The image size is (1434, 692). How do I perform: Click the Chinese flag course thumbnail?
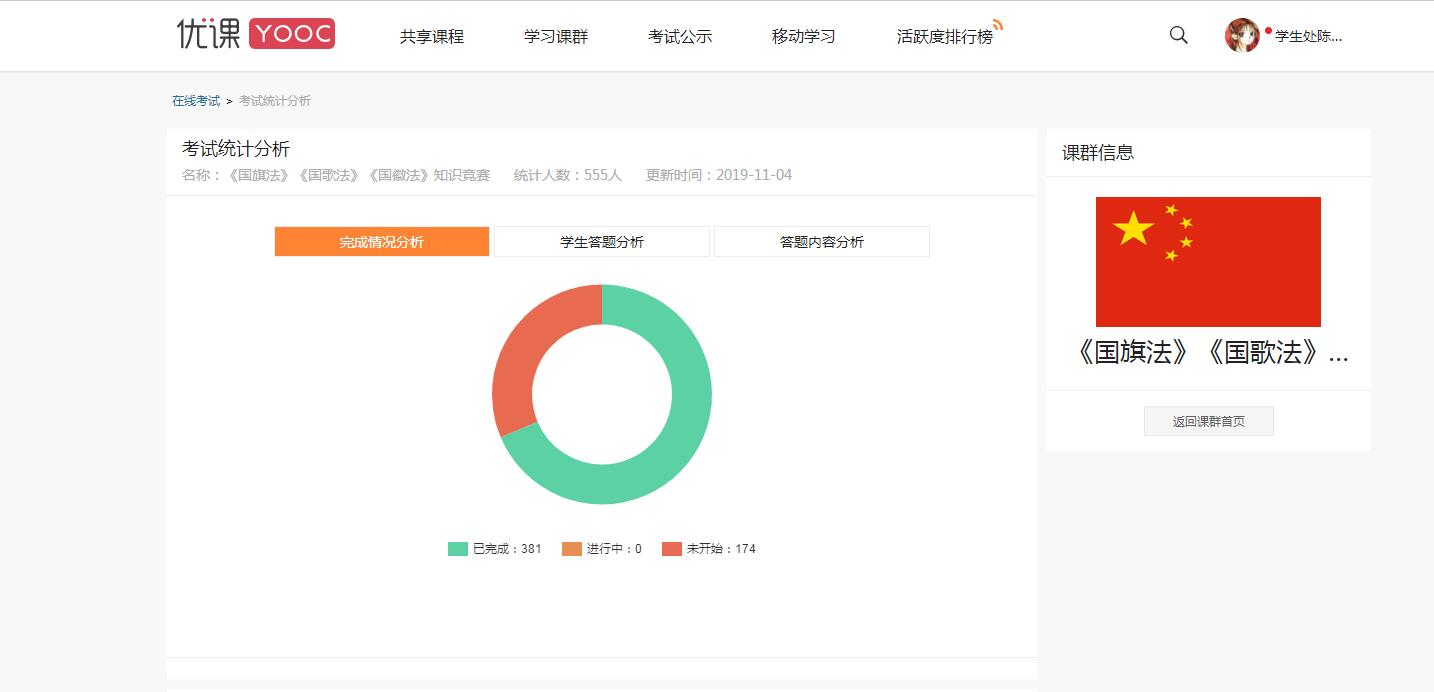pos(1208,262)
